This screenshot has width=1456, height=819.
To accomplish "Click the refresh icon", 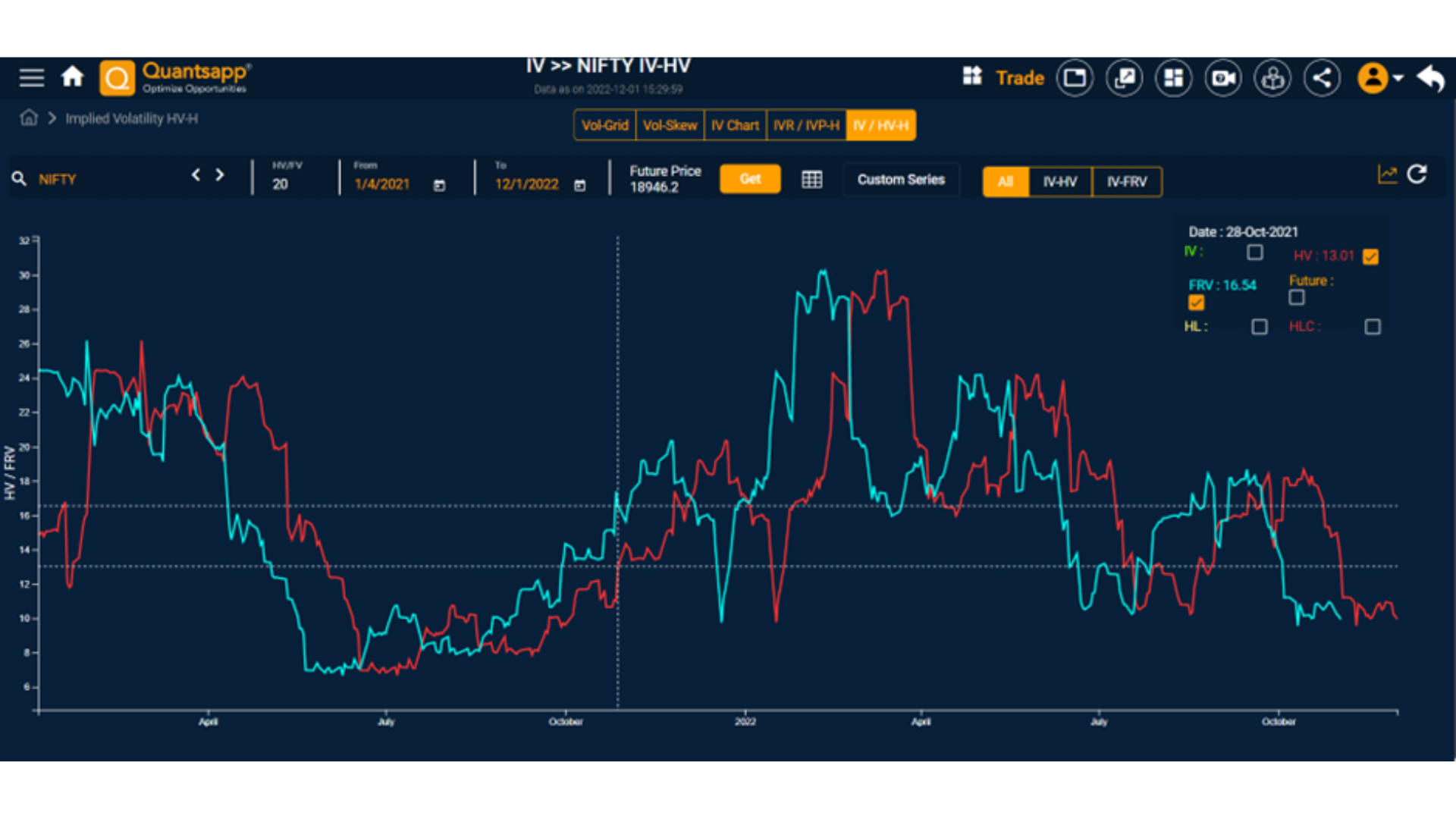I will [1417, 174].
